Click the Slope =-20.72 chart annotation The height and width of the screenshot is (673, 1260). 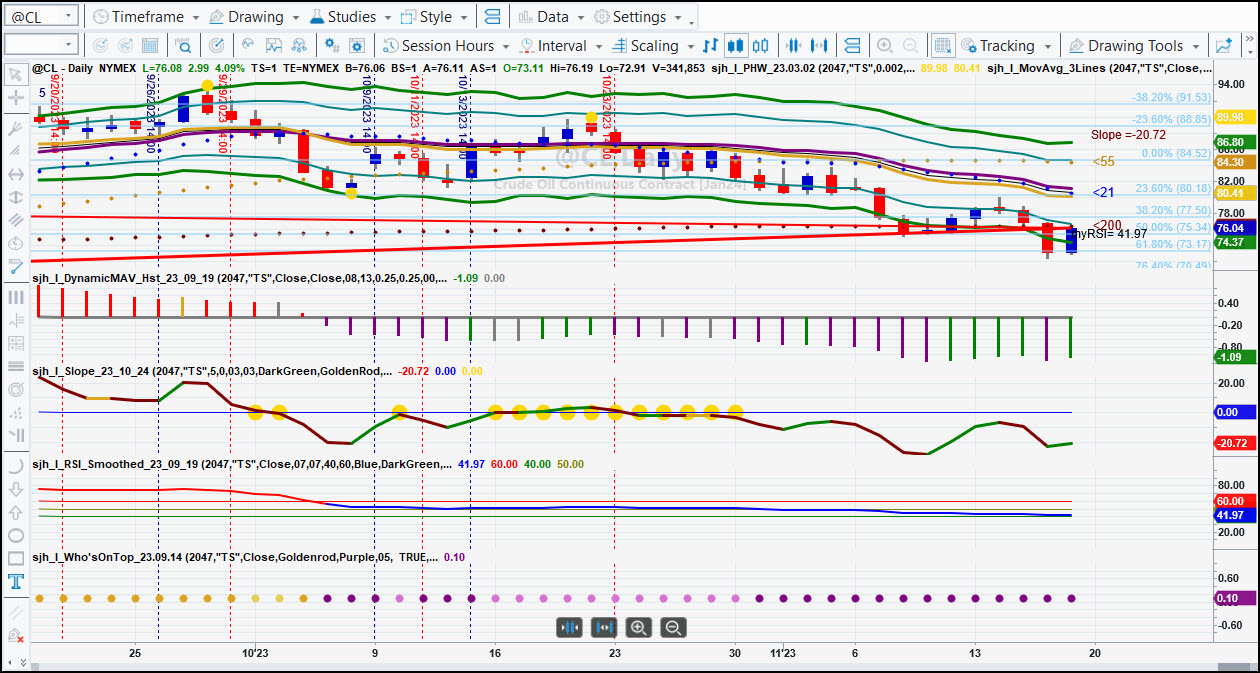1128,134
